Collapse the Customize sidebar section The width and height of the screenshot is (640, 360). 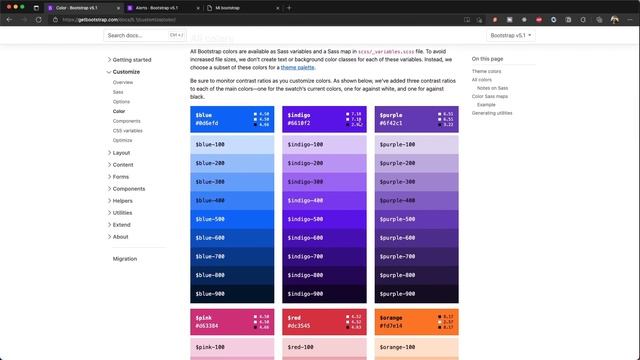(x=123, y=72)
